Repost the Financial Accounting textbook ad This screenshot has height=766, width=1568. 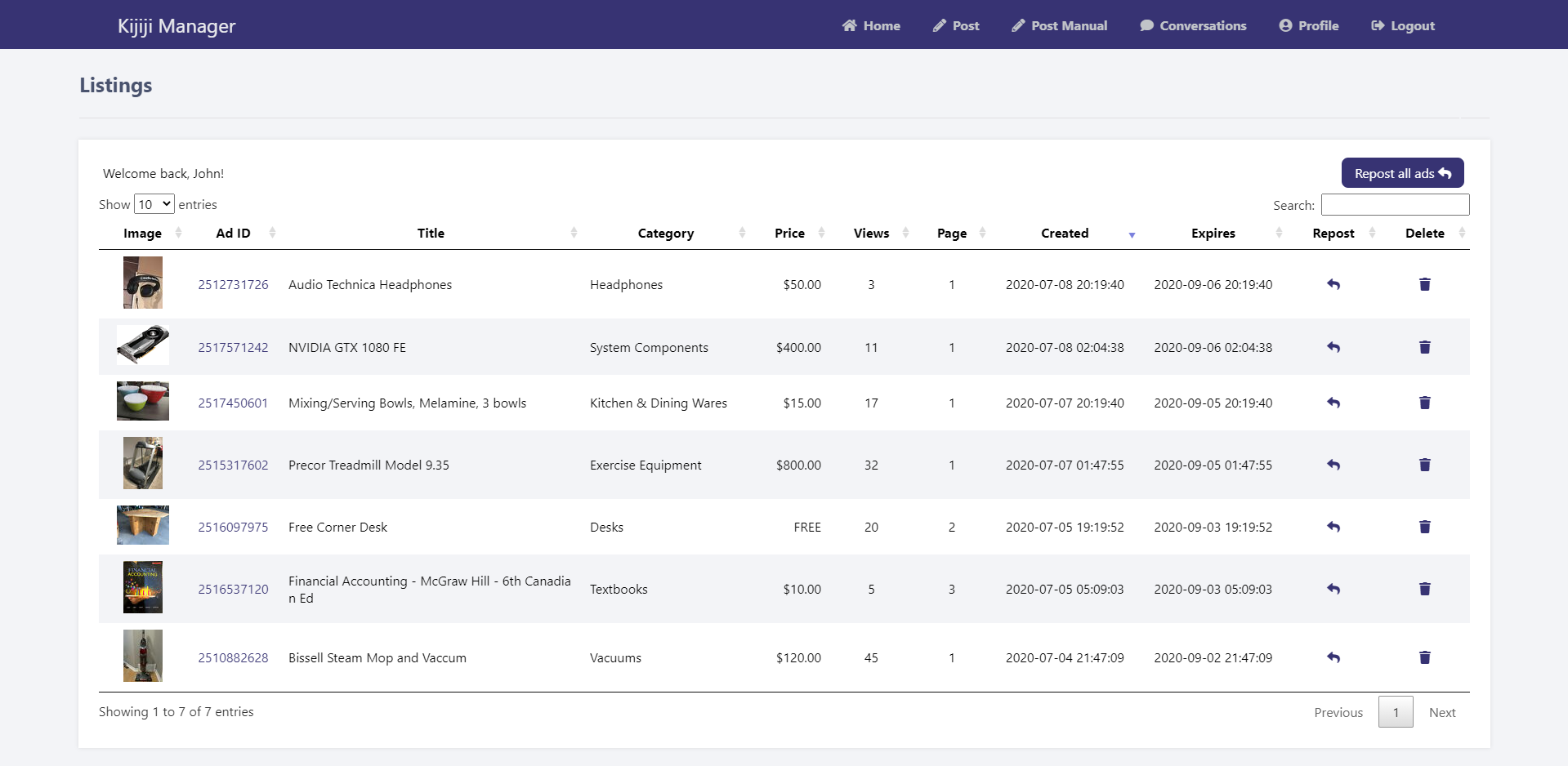coord(1333,589)
